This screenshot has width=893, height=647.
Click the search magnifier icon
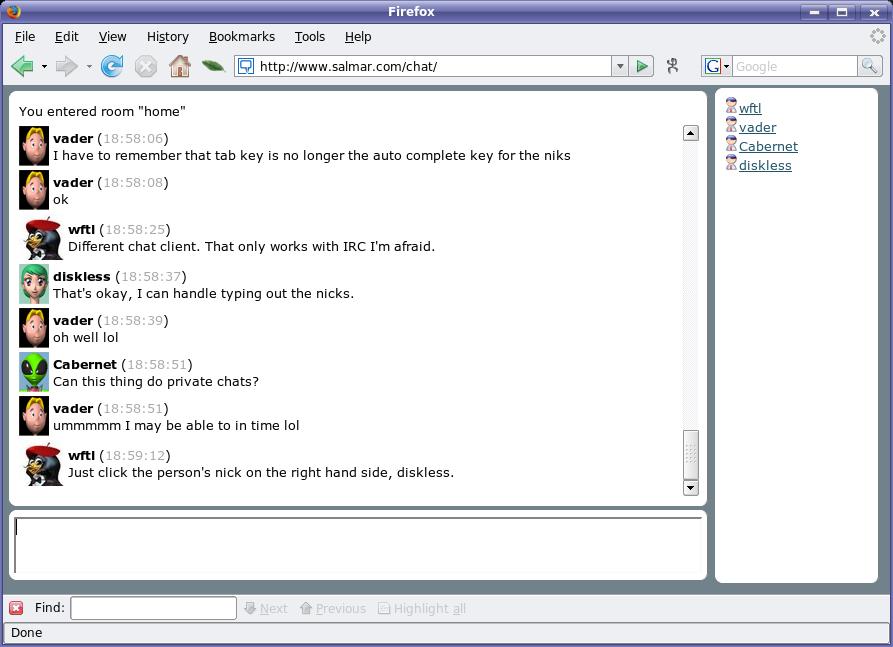click(870, 66)
